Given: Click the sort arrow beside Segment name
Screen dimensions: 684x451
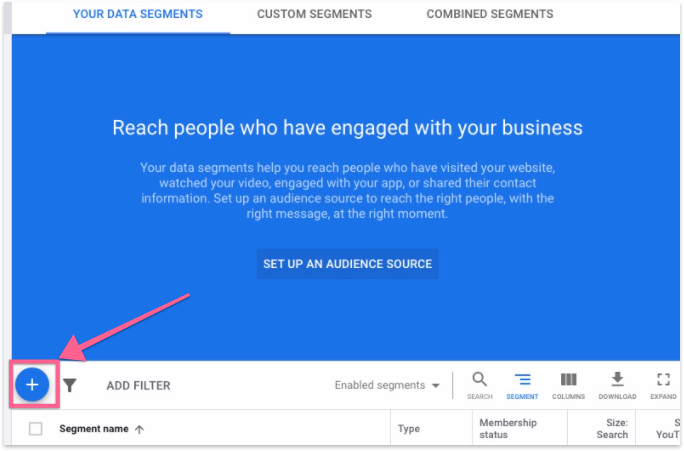Looking at the screenshot, I should (x=139, y=429).
